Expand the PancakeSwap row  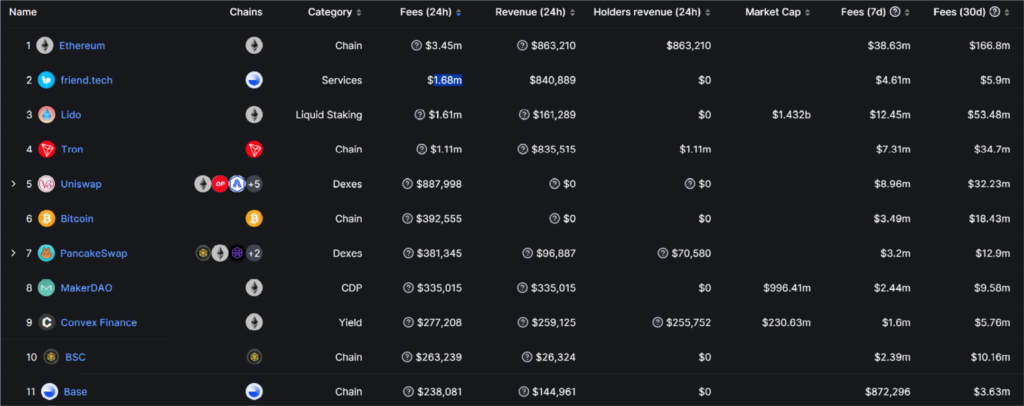13,253
